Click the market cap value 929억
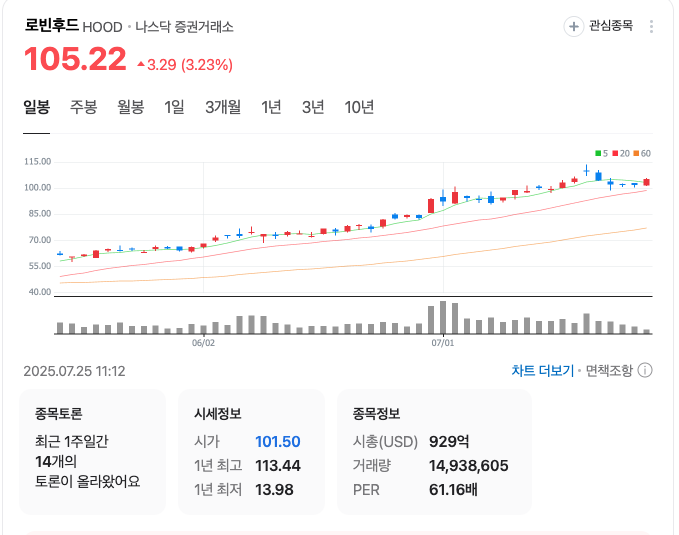This screenshot has height=535, width=679. 449,442
